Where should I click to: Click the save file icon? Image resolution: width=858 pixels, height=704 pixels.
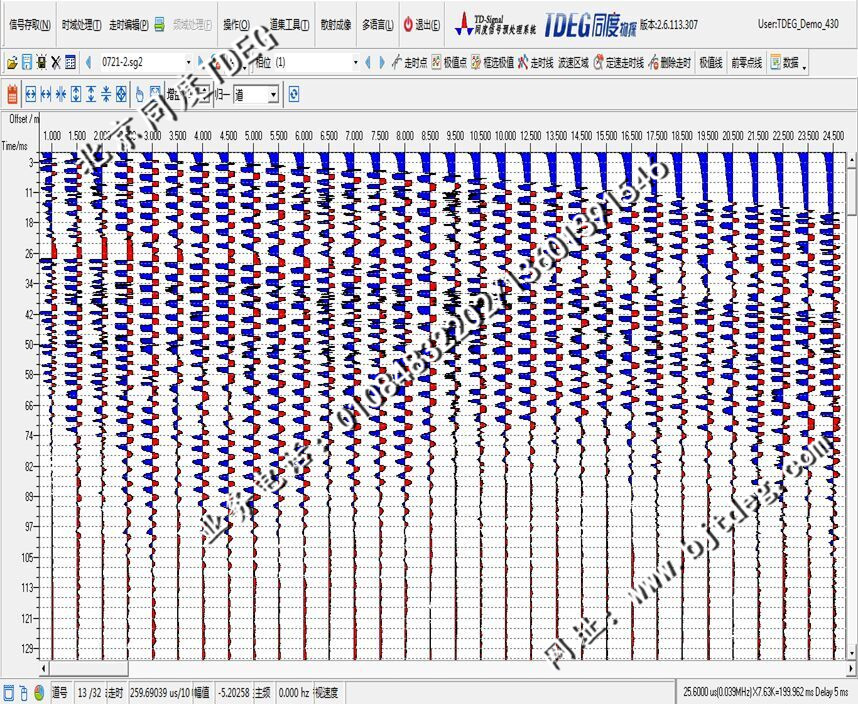(x=27, y=62)
